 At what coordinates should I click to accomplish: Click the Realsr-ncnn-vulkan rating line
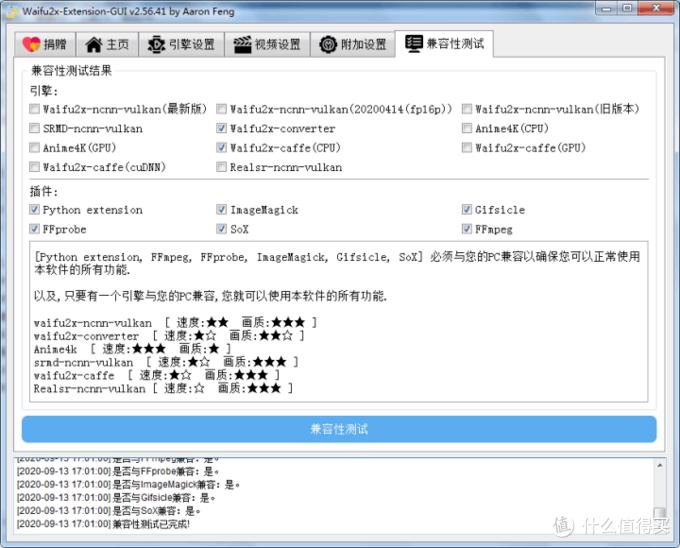tap(163, 388)
